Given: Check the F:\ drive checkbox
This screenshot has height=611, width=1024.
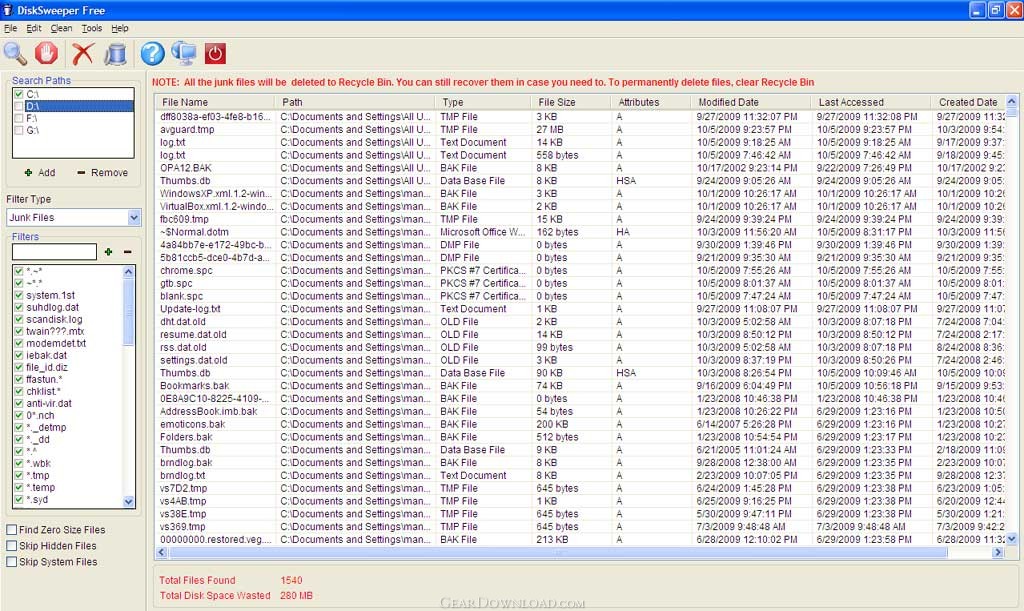Looking at the screenshot, I should 18,118.
